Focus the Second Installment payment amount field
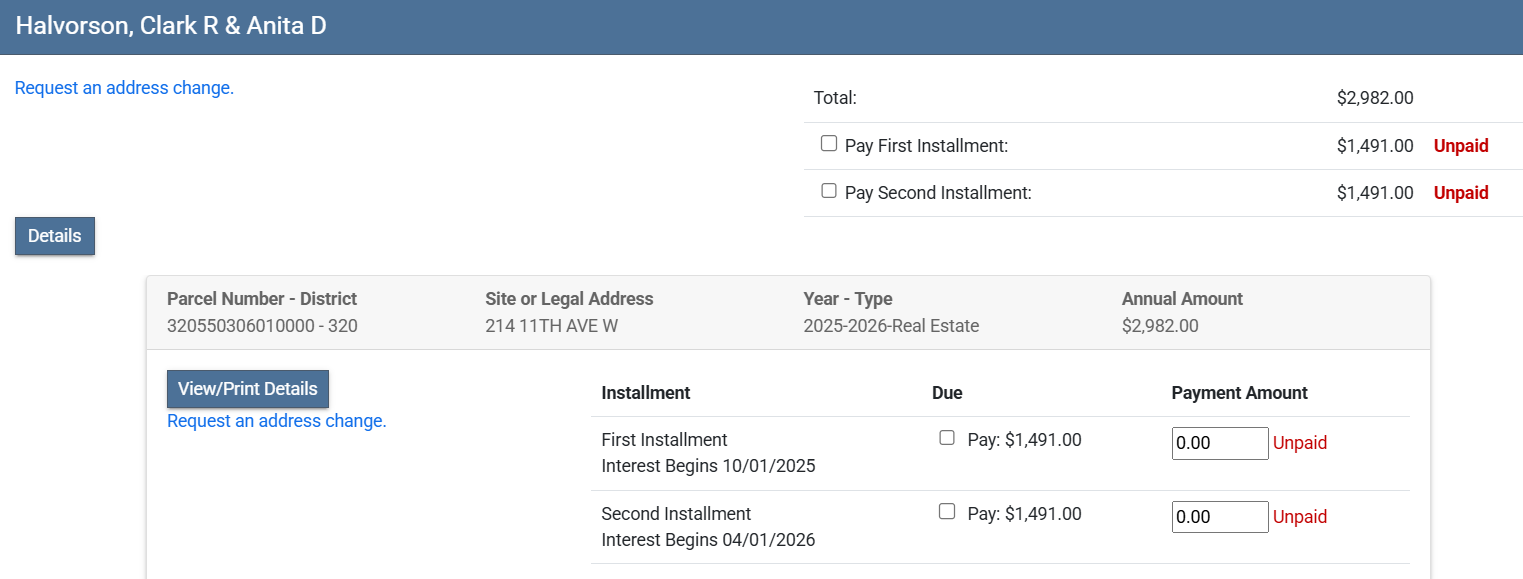1523x579 pixels. coord(1219,517)
